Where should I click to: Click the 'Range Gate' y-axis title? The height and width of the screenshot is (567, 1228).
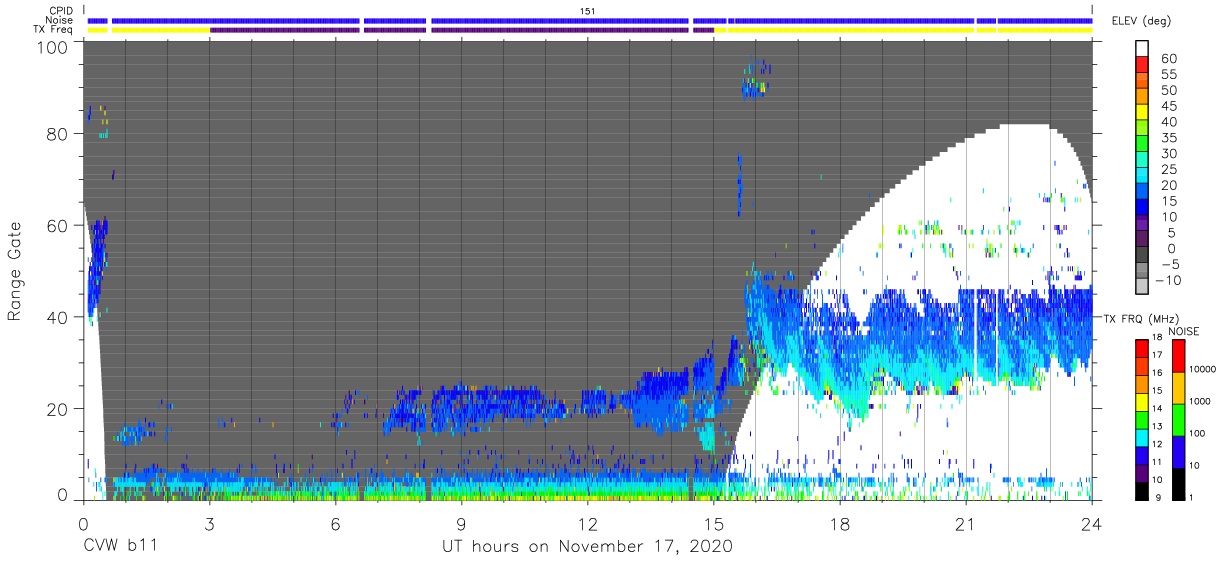(x=16, y=271)
